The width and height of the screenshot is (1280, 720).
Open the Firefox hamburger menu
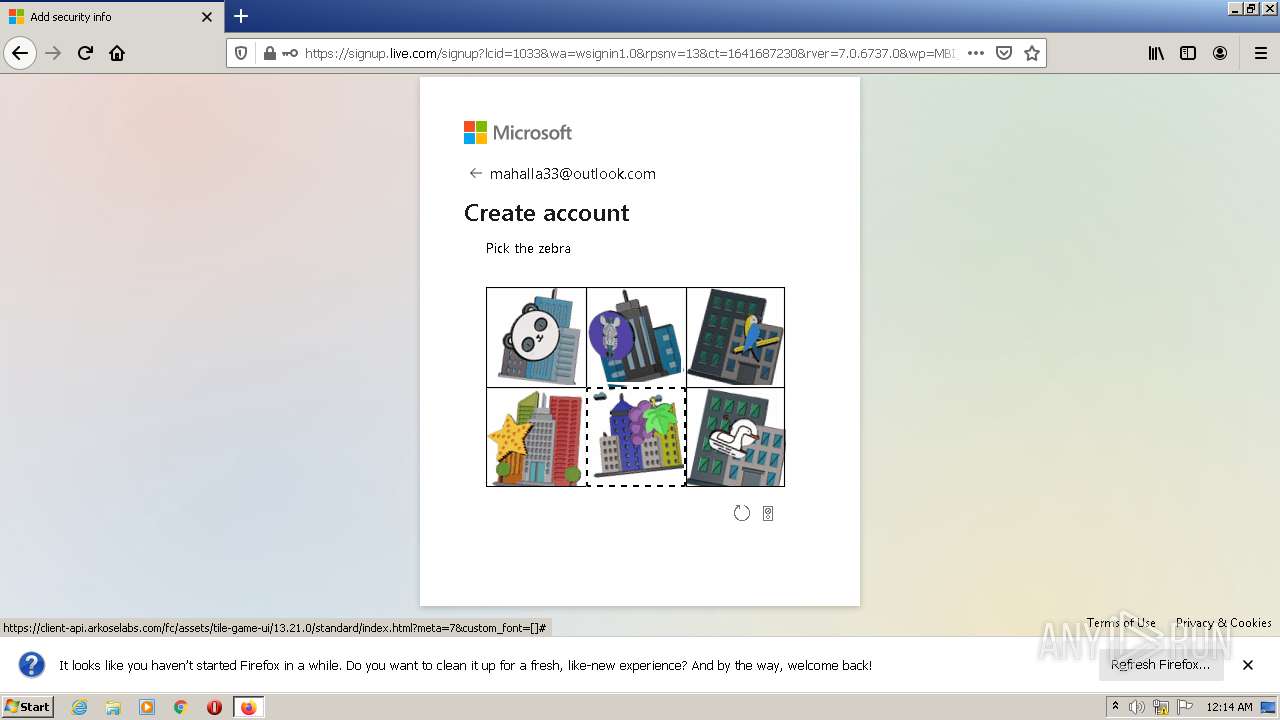point(1260,53)
